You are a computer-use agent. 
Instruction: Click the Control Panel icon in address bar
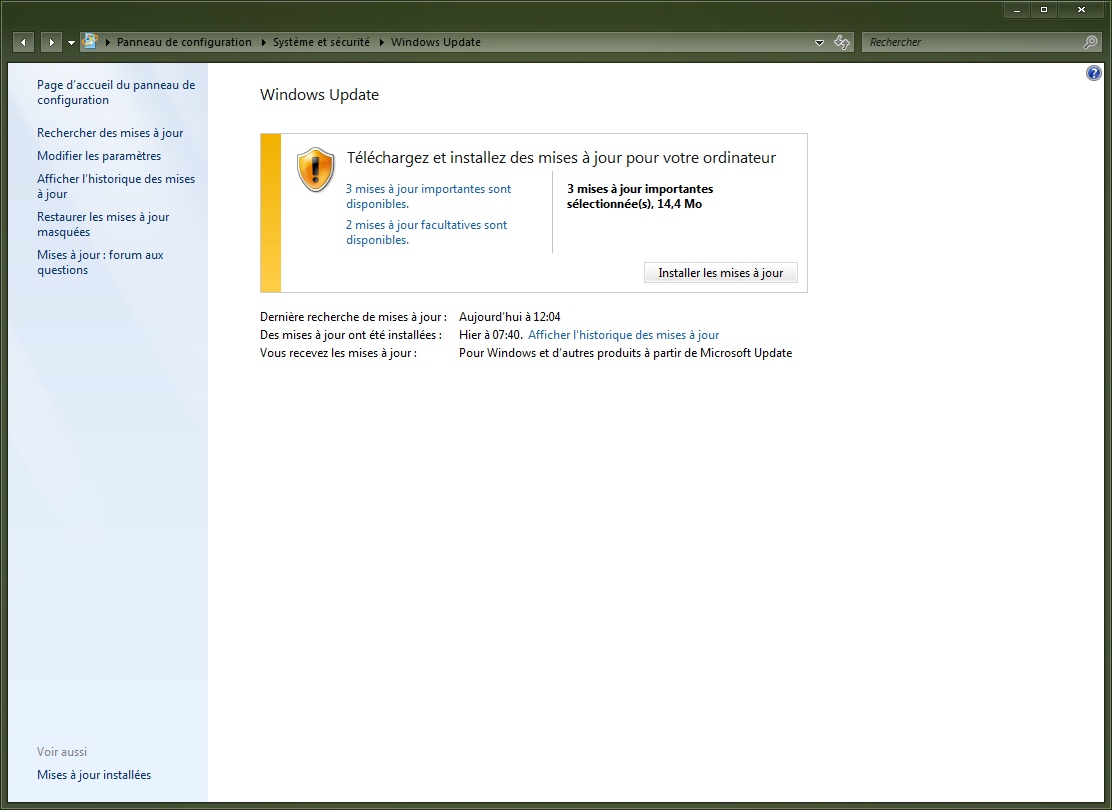90,41
